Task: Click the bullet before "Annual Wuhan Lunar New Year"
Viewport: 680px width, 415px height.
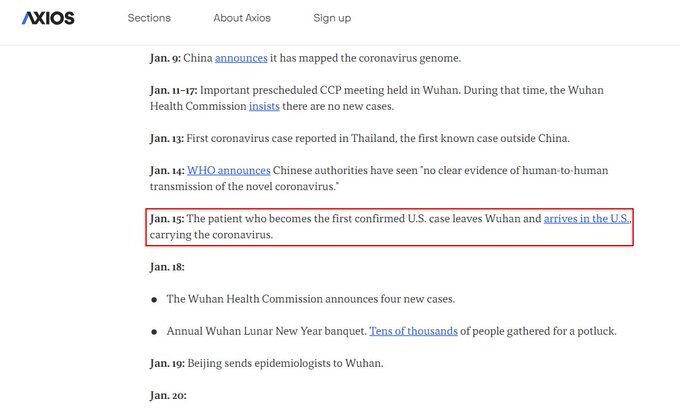Action: tap(154, 331)
